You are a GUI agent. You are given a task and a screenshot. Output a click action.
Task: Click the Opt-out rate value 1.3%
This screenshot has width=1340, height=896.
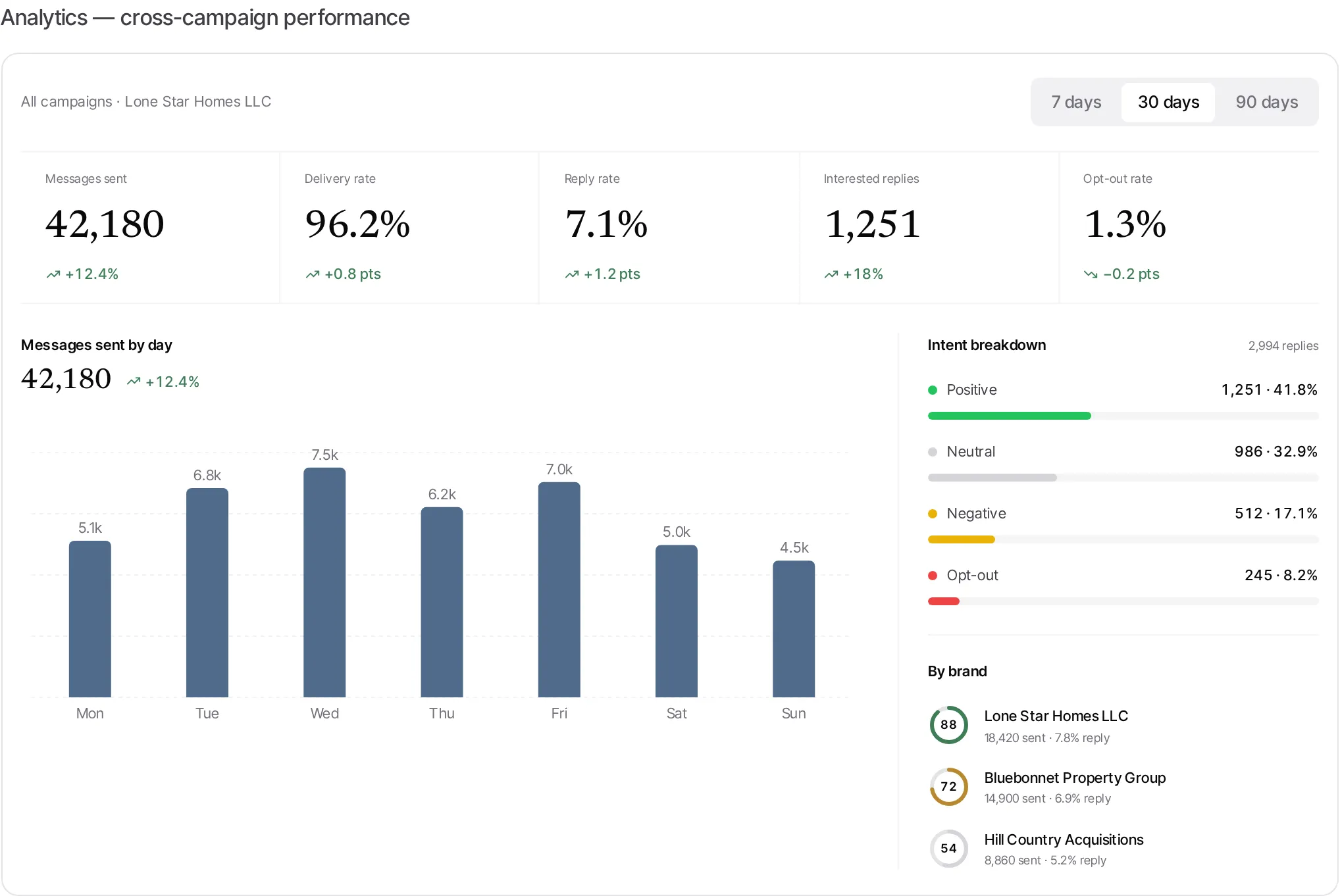coord(1125,224)
